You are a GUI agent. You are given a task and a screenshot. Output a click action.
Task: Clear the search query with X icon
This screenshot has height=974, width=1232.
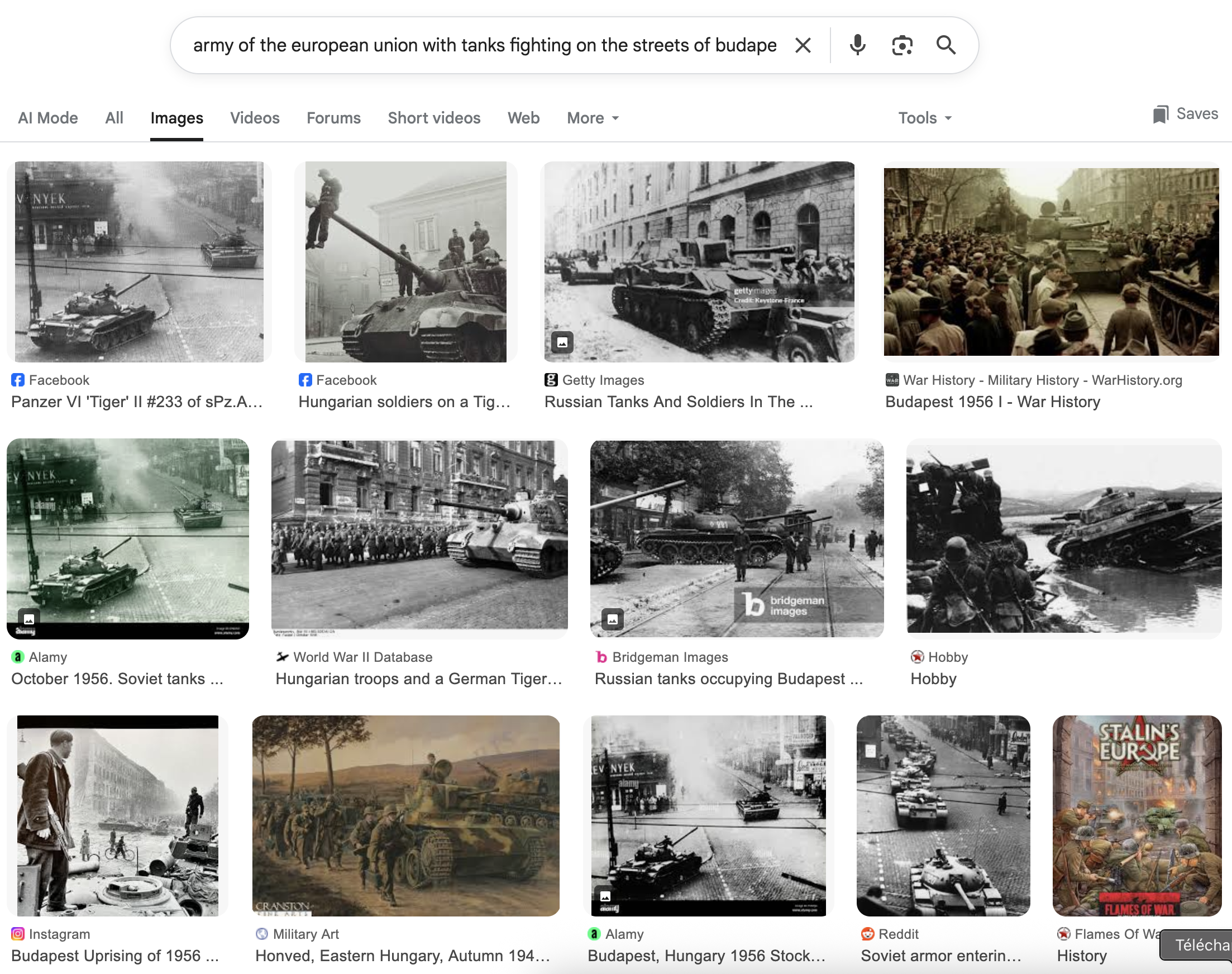click(803, 45)
